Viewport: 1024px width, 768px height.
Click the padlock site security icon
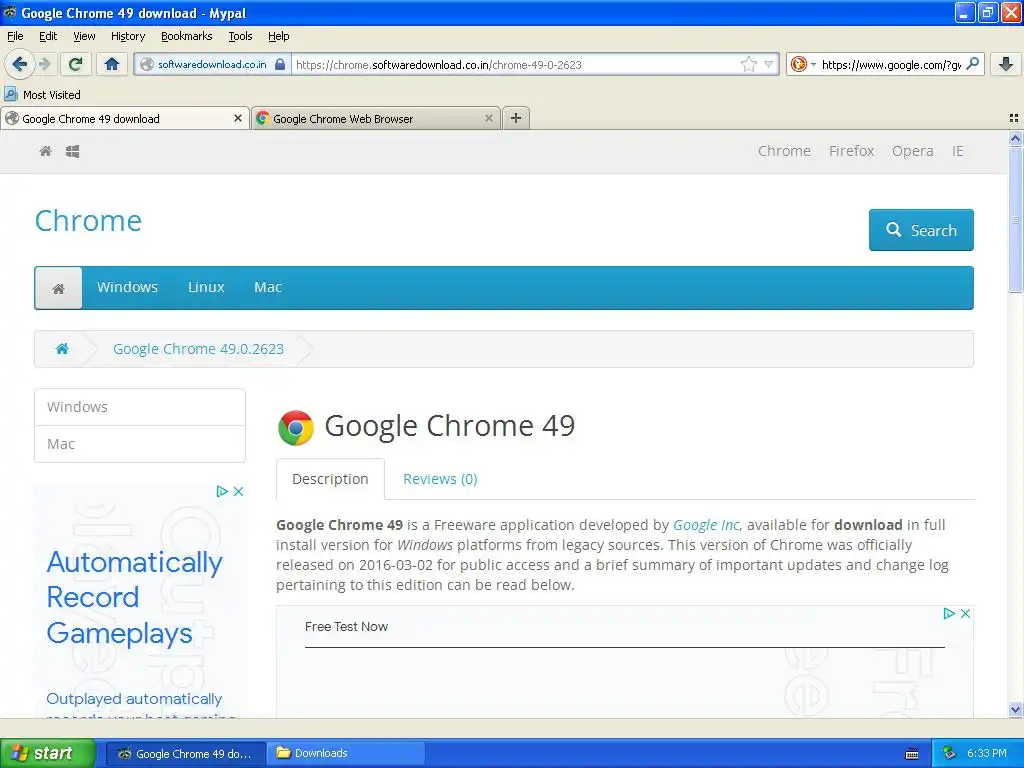tap(280, 64)
